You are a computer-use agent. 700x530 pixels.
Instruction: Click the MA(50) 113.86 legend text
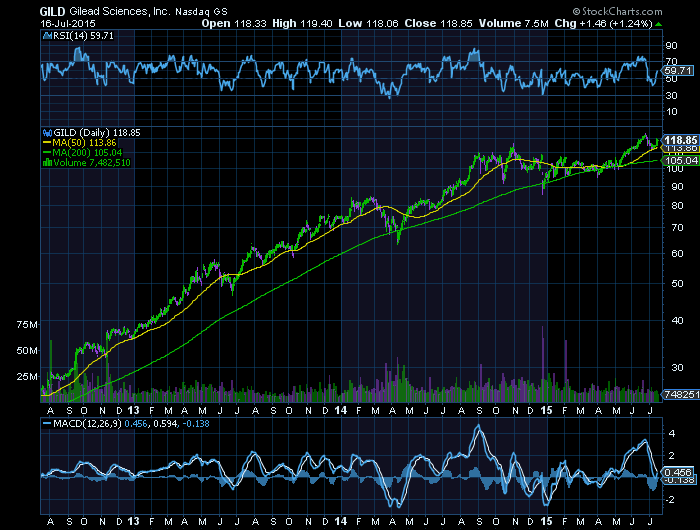coord(84,143)
